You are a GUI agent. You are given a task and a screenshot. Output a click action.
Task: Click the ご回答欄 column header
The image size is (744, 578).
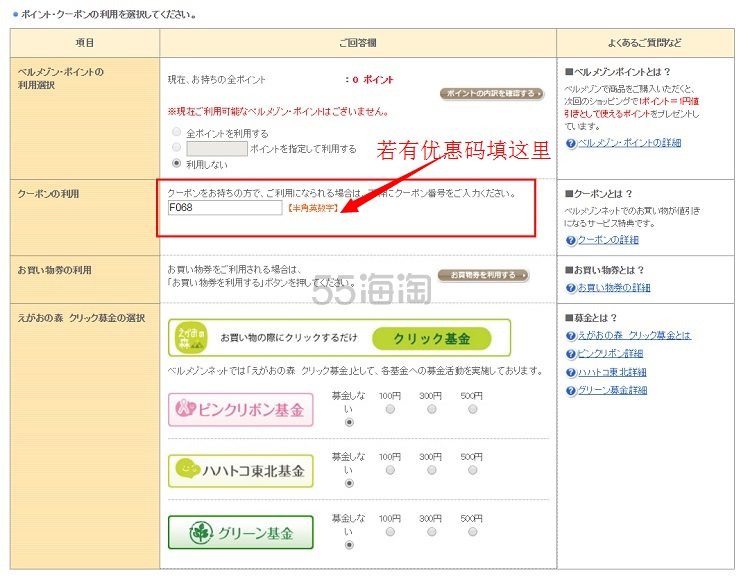[358, 43]
